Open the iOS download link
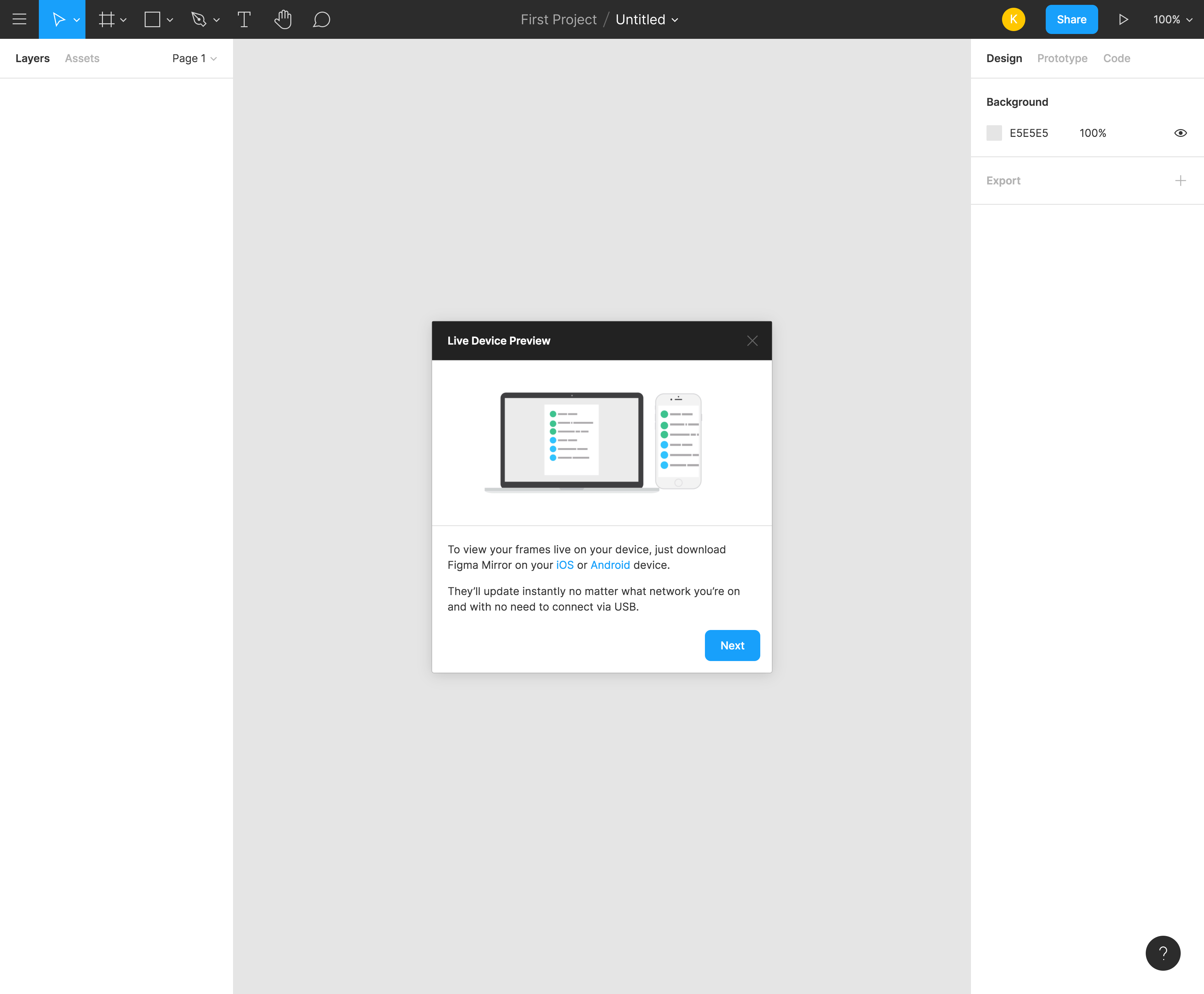 (565, 565)
